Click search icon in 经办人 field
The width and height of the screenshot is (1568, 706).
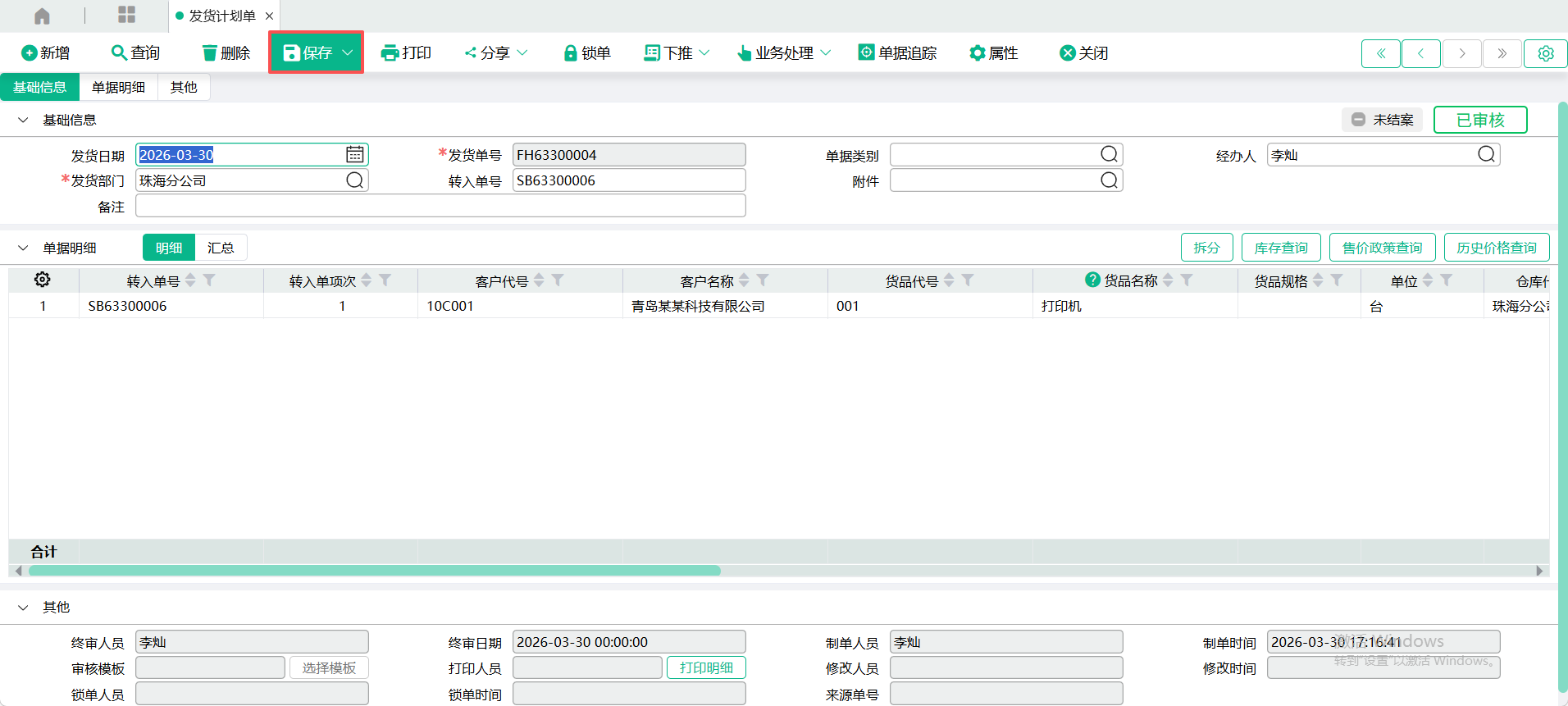tap(1486, 155)
